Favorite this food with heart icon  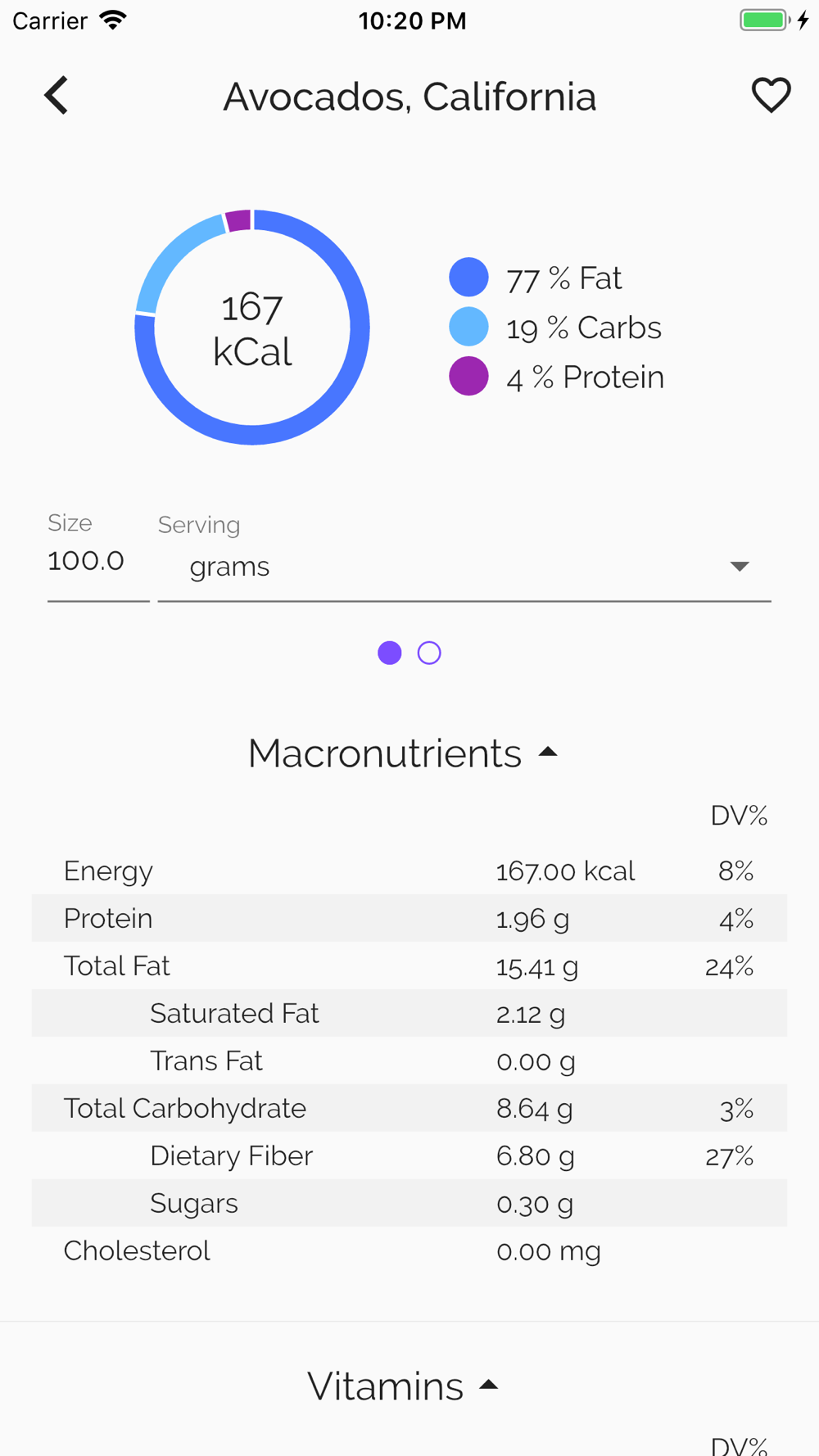pyautogui.click(x=771, y=96)
